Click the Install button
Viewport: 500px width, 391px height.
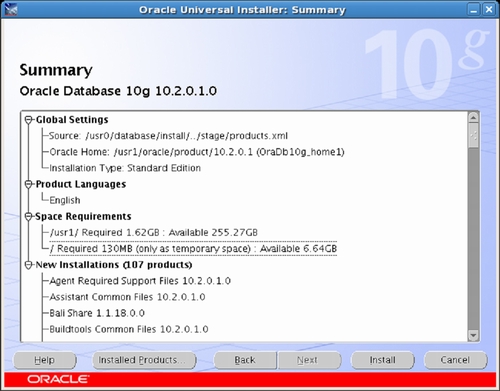pos(382,360)
